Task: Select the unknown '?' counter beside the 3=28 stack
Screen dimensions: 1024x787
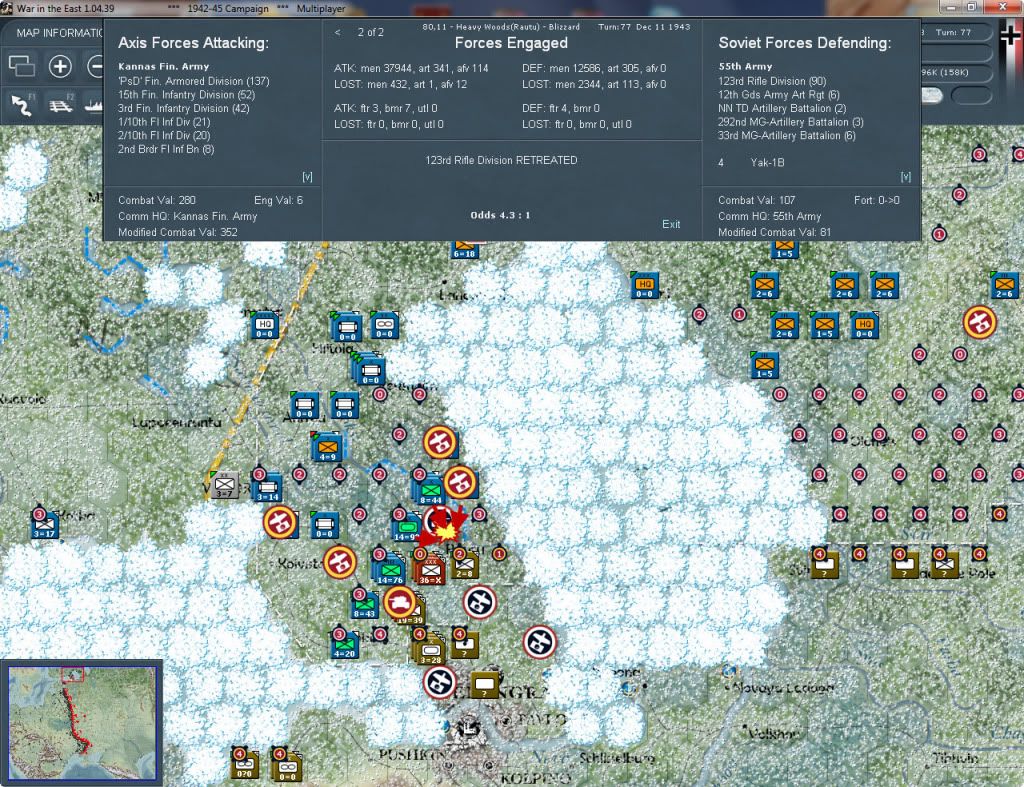Action: tap(464, 645)
